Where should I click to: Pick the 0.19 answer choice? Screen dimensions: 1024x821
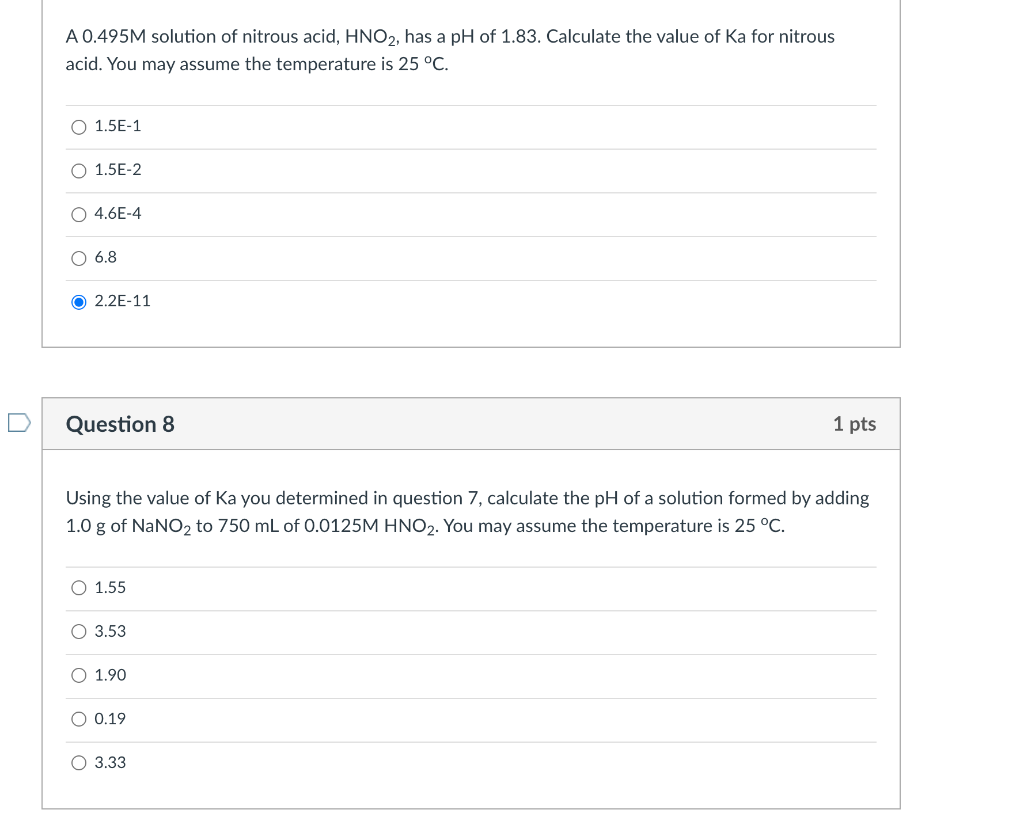79,719
